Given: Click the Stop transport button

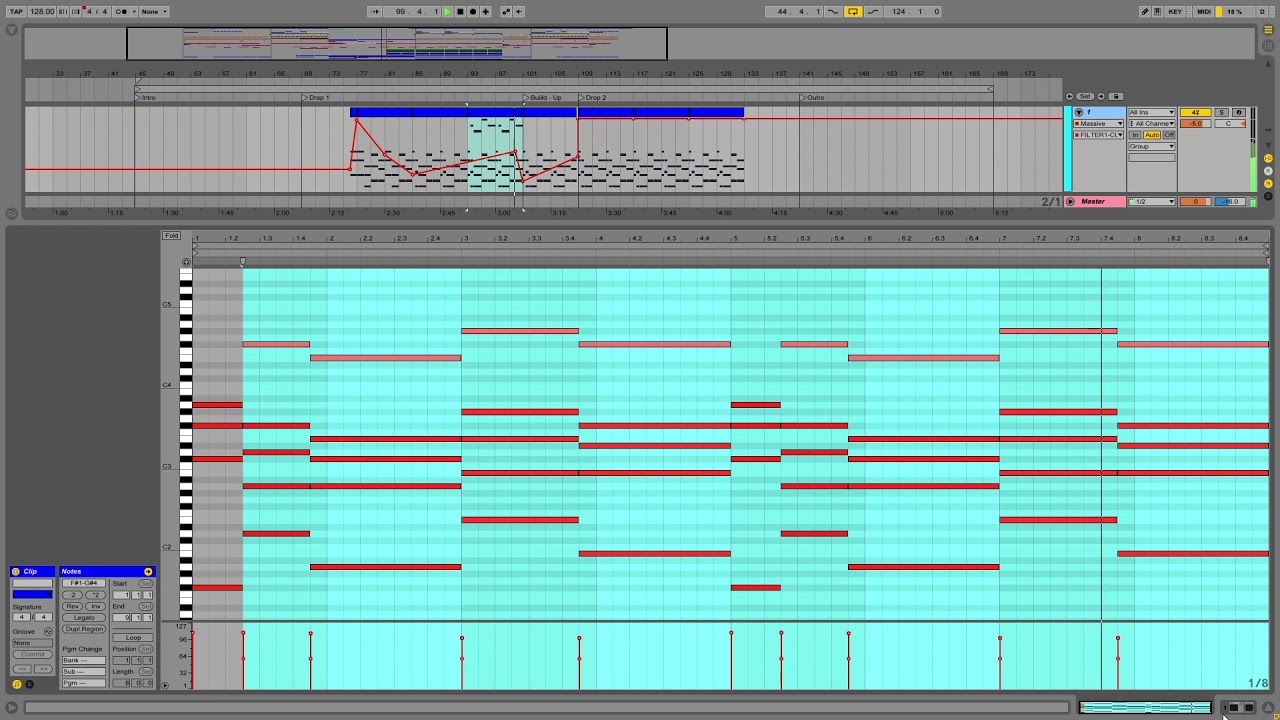Looking at the screenshot, I should tap(460, 11).
